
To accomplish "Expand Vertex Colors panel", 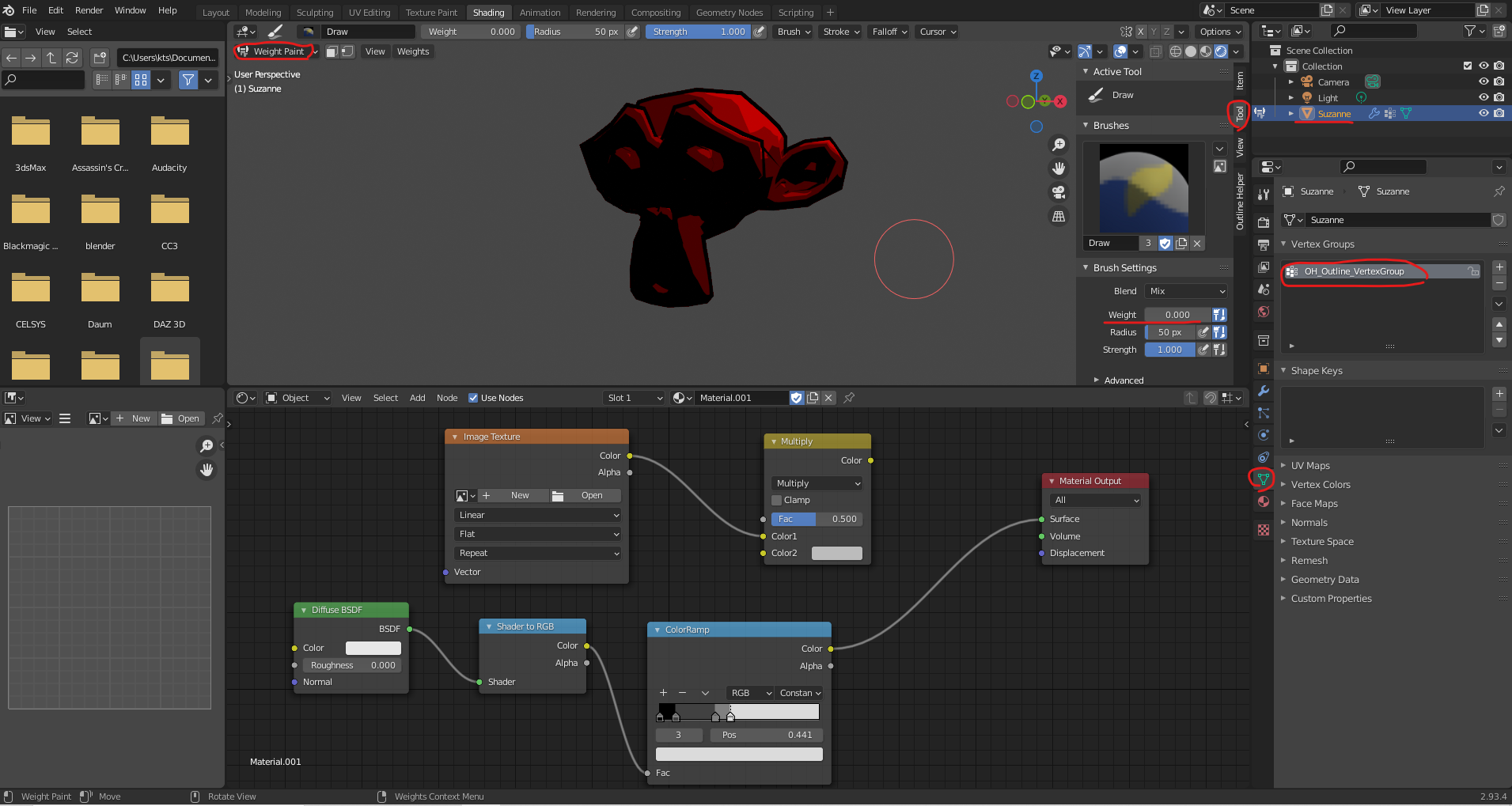I will [x=1321, y=485].
